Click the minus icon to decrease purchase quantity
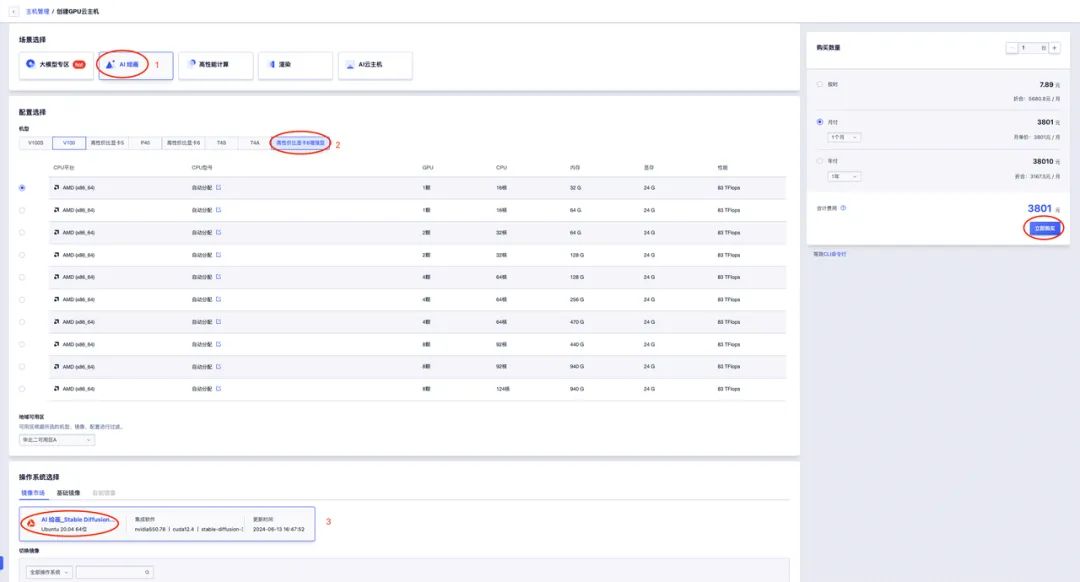 (x=1012, y=47)
